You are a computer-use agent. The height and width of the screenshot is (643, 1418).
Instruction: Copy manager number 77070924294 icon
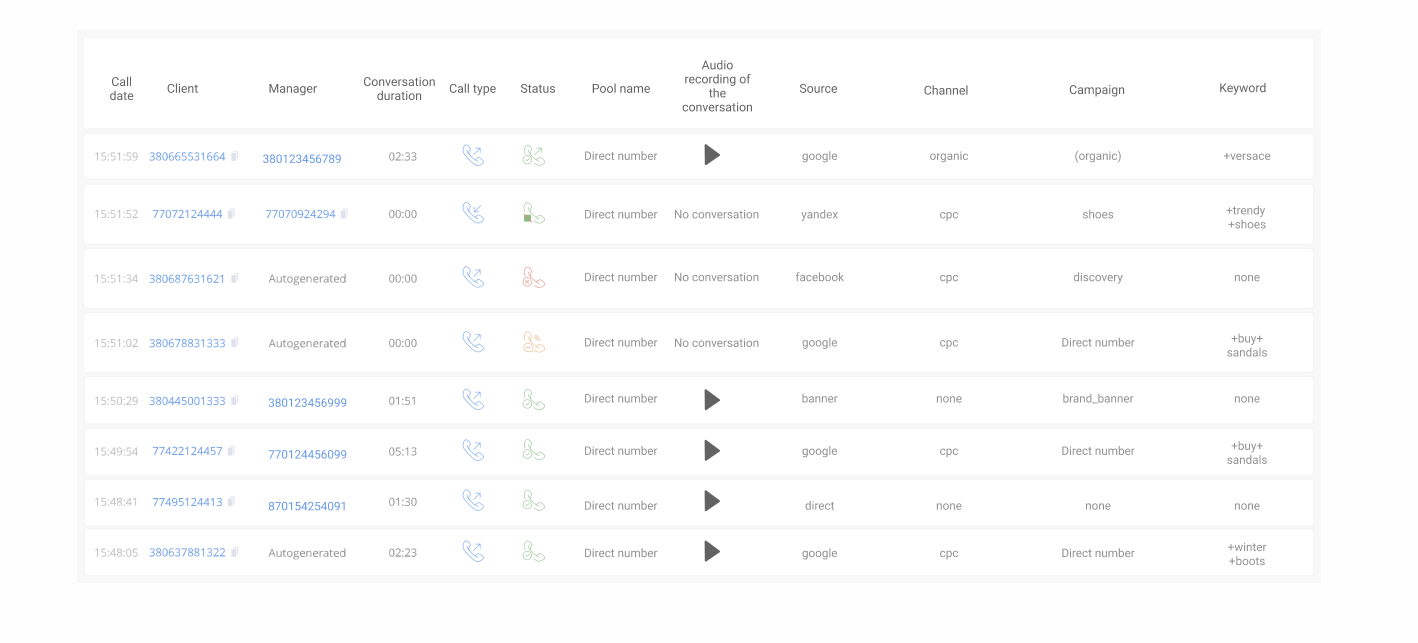345,213
